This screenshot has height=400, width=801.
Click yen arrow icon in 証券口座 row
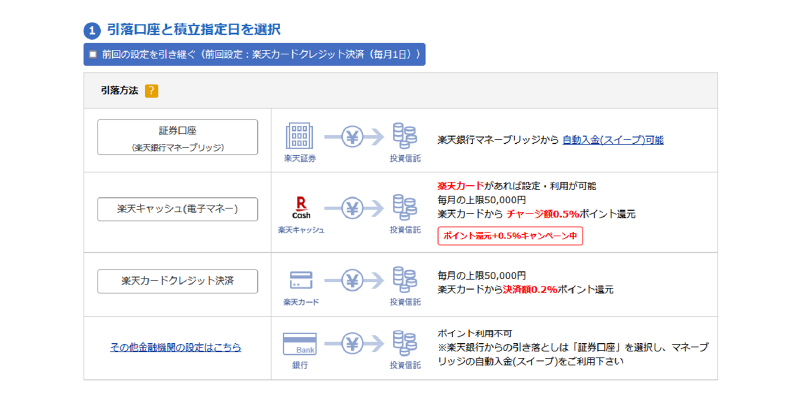pyautogui.click(x=353, y=136)
